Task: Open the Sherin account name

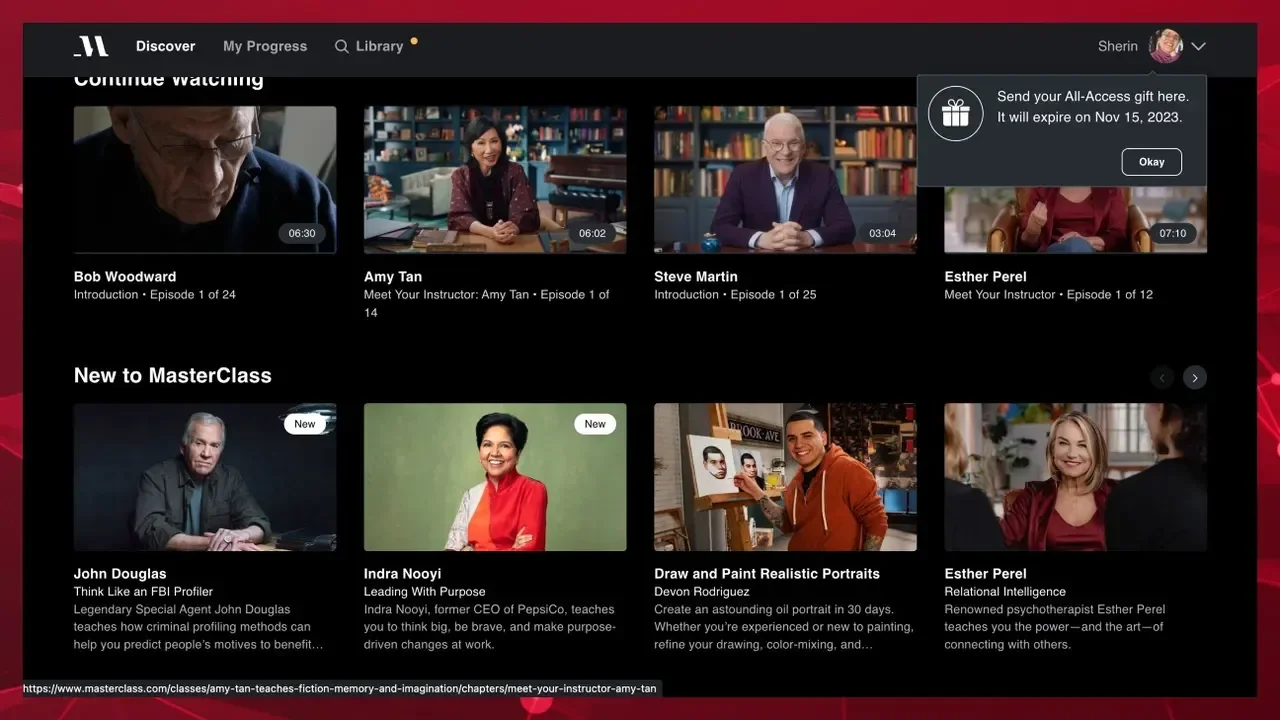Action: coord(1118,46)
